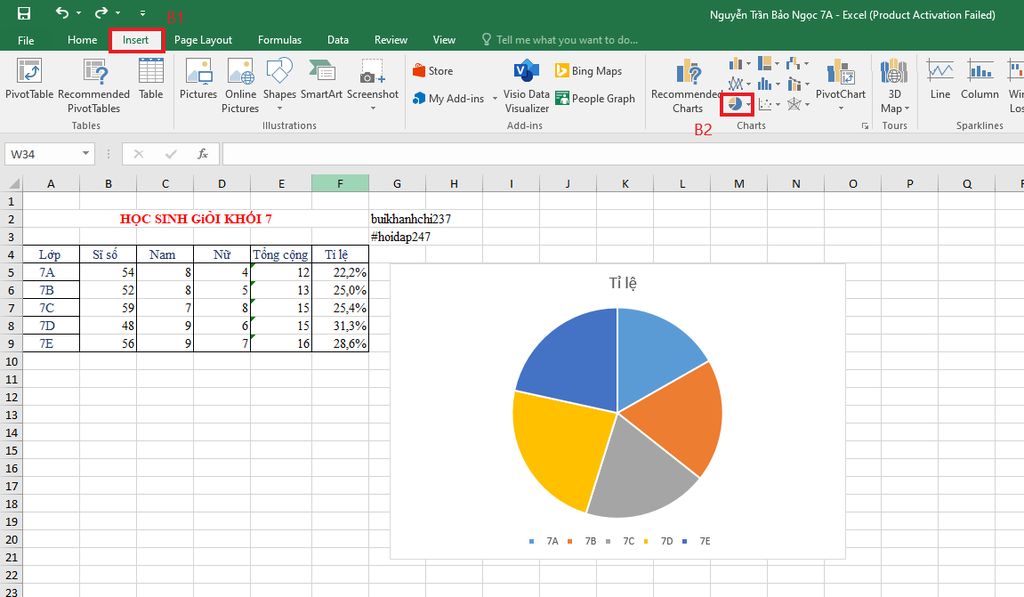1024x597 pixels.
Task: Select the chart title 'Tỉ lệ'
Action: coord(623,283)
